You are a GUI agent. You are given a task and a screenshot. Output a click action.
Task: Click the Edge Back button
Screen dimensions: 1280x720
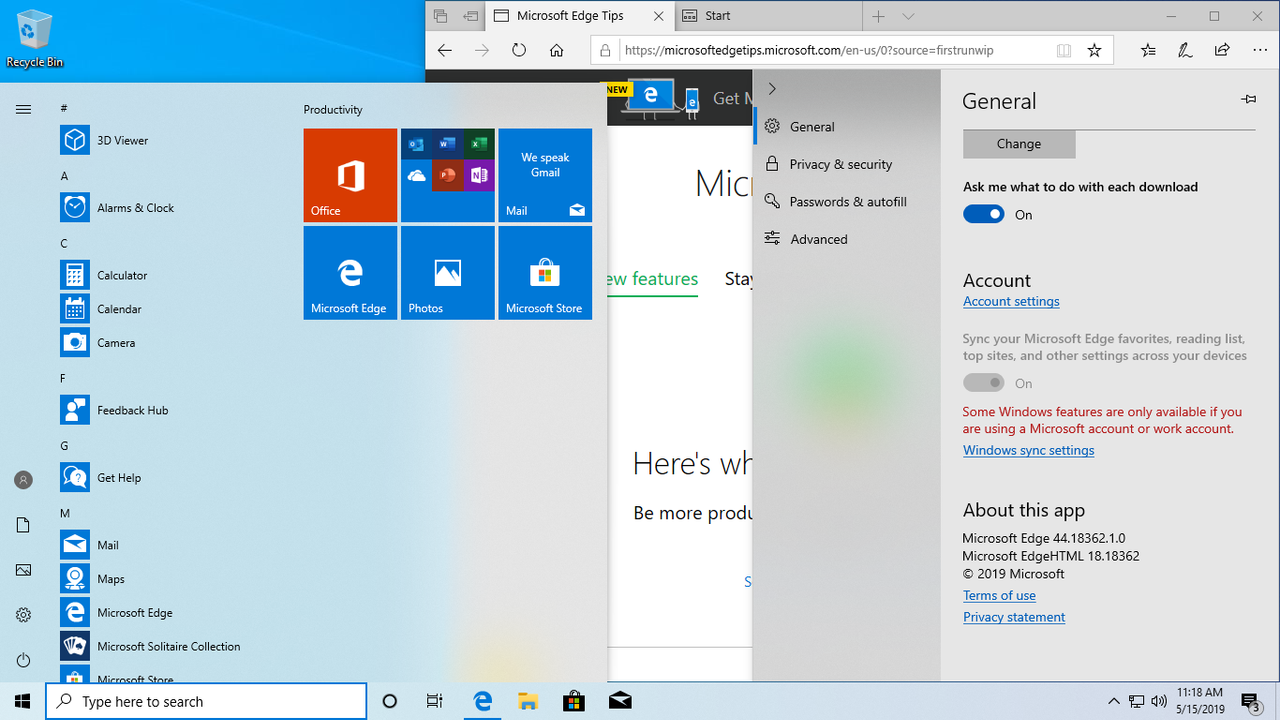(445, 50)
